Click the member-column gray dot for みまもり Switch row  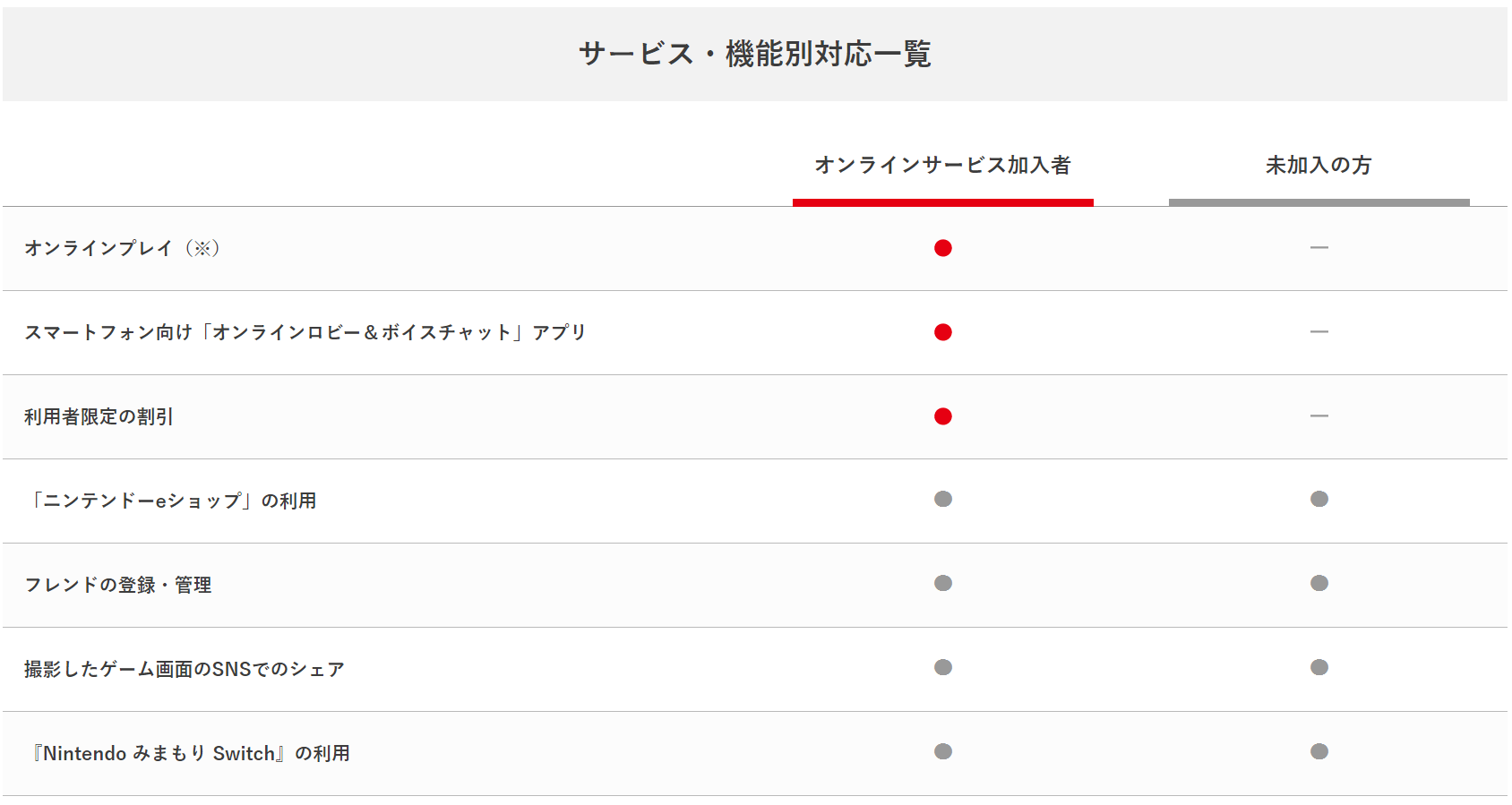point(942,751)
